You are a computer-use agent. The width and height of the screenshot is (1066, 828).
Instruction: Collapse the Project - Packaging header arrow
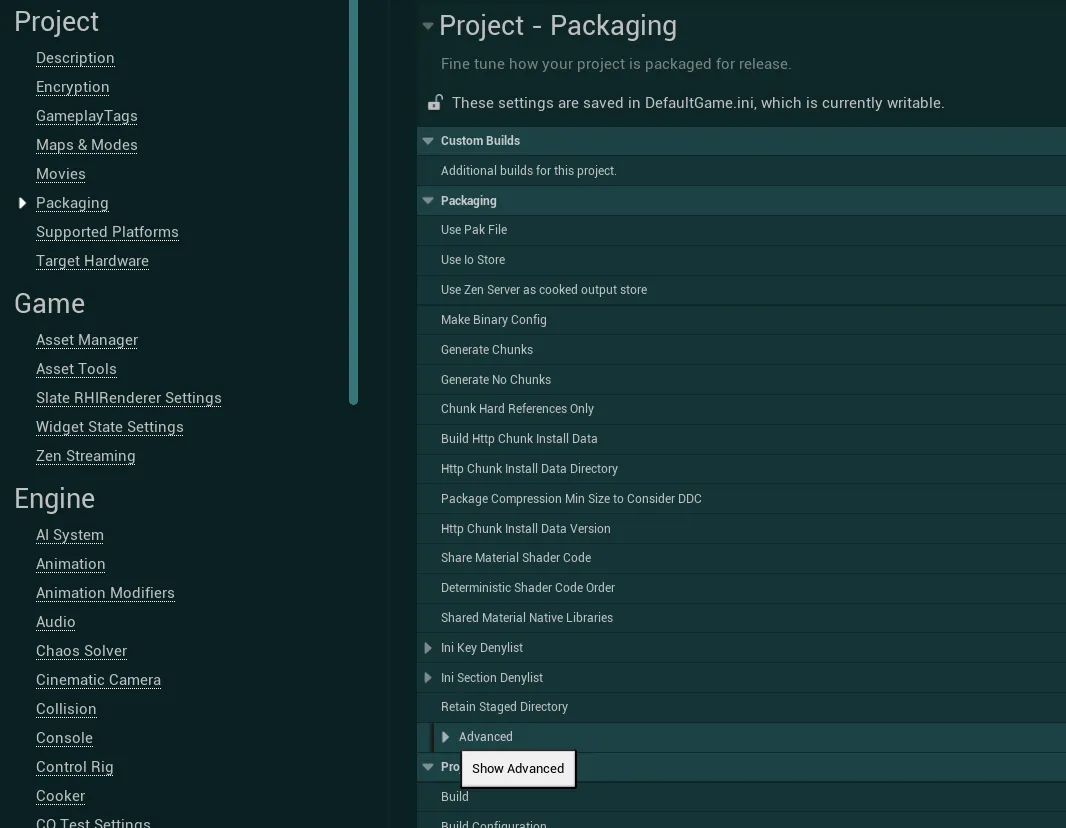coord(428,26)
